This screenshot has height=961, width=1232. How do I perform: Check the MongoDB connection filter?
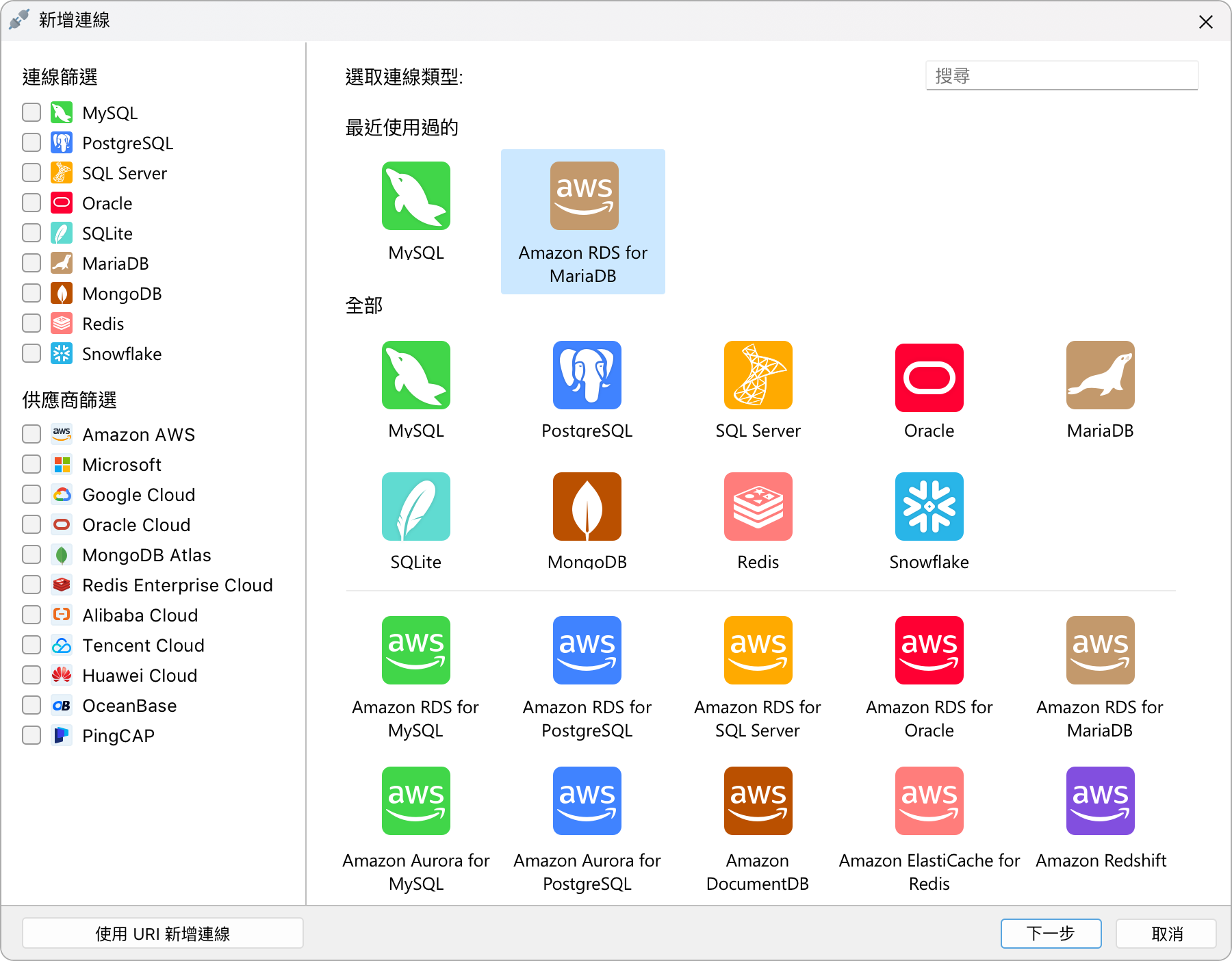[x=31, y=293]
